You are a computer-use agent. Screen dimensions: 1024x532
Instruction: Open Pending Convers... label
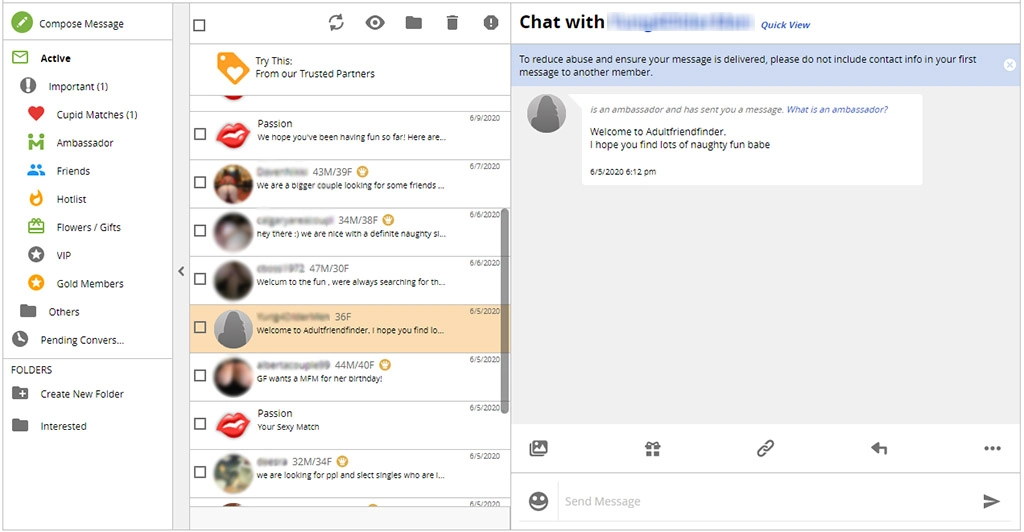[82, 339]
